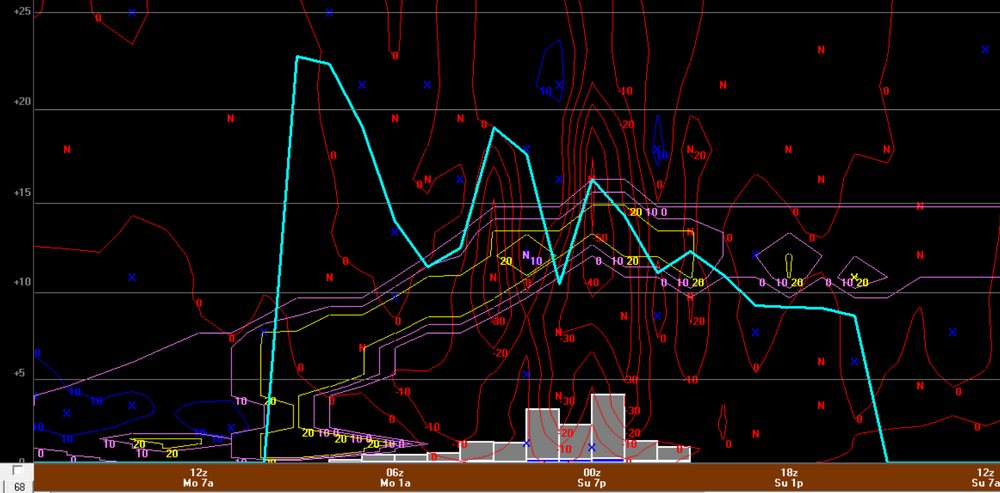This screenshot has height=493, width=1000.
Task: Click the field showing 68
Action: pyautogui.click(x=18, y=487)
